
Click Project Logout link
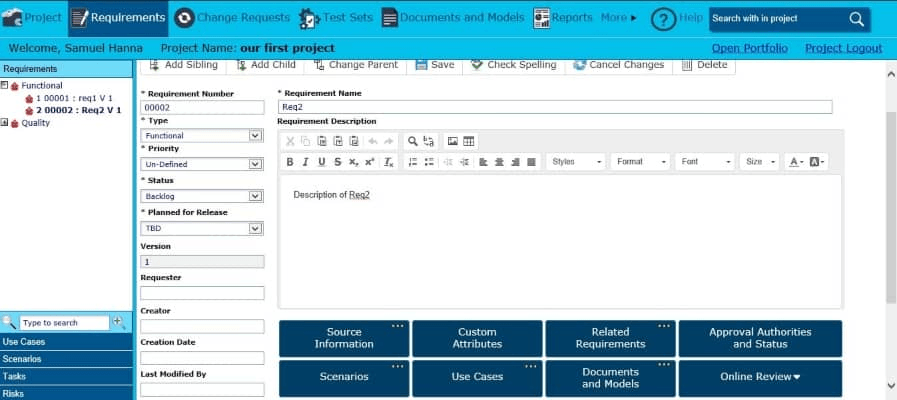coord(844,48)
